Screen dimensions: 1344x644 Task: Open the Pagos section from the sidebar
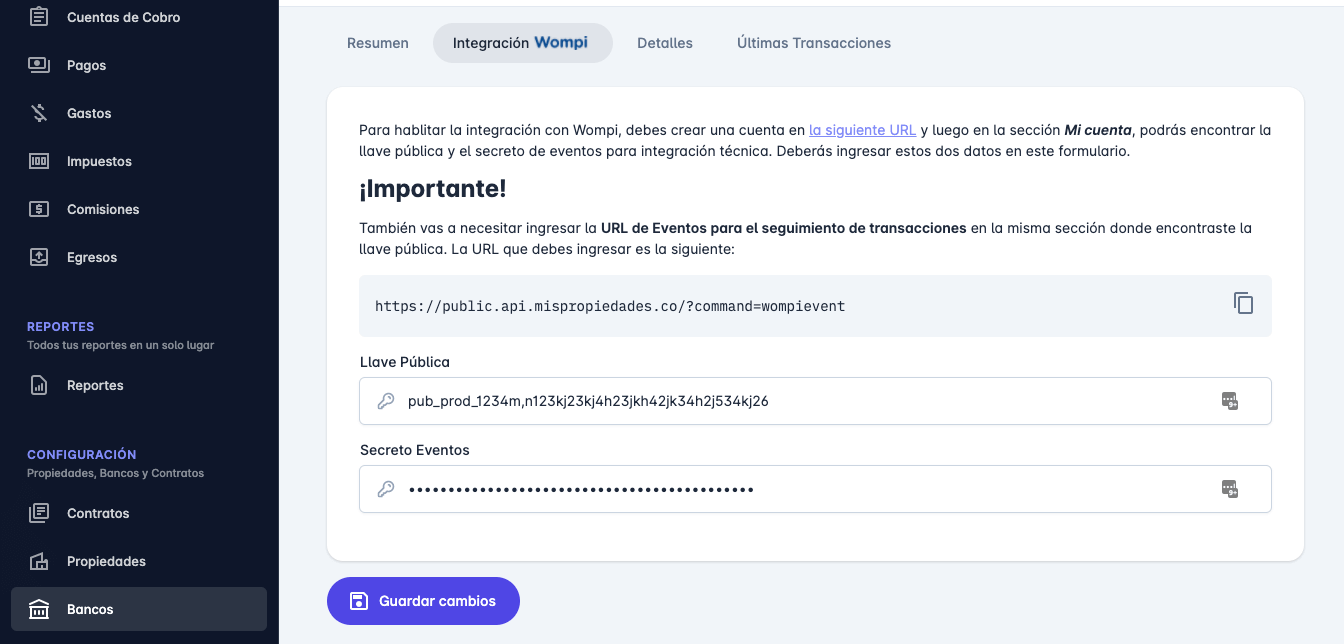pyautogui.click(x=87, y=65)
